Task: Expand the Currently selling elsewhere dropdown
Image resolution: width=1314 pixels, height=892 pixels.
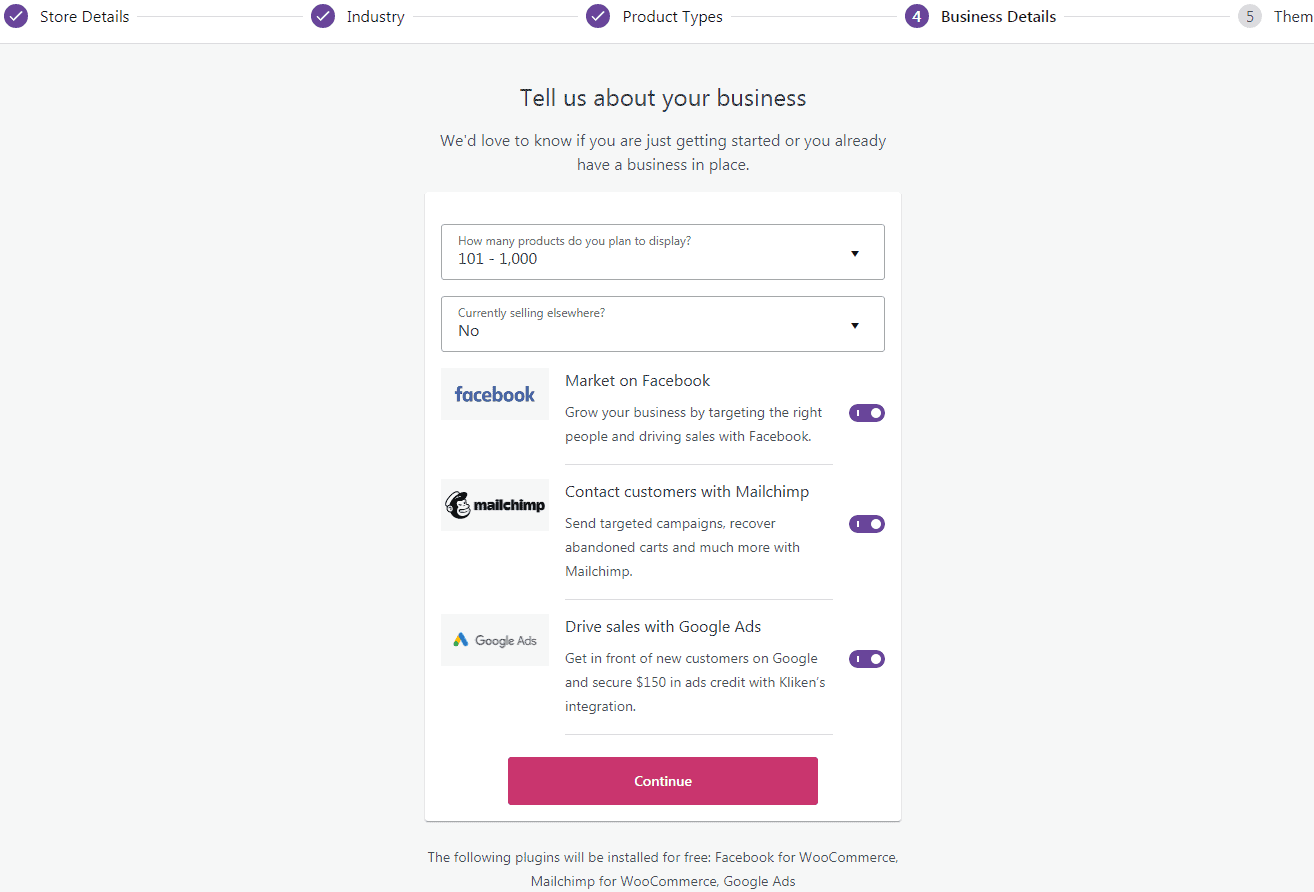Action: [x=662, y=324]
